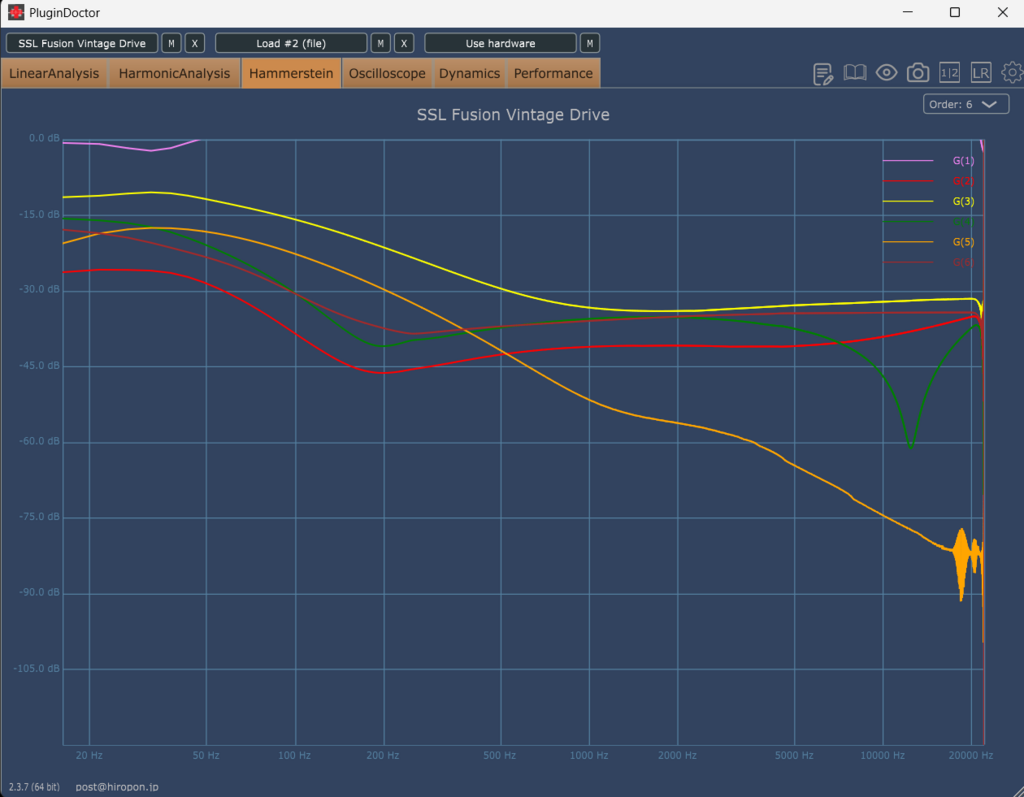Click the -45.0 dB axis label
Image resolution: width=1024 pixels, height=797 pixels.
pyautogui.click(x=39, y=365)
